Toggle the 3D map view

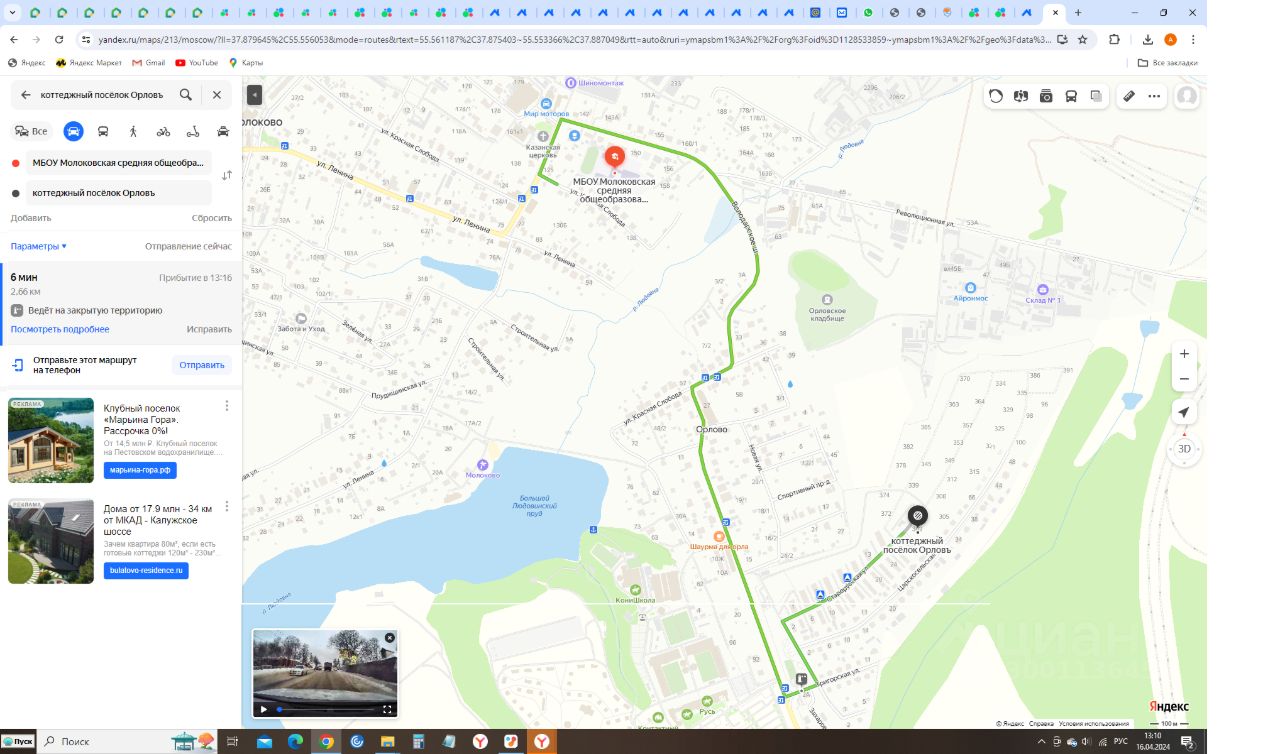[x=1184, y=449]
